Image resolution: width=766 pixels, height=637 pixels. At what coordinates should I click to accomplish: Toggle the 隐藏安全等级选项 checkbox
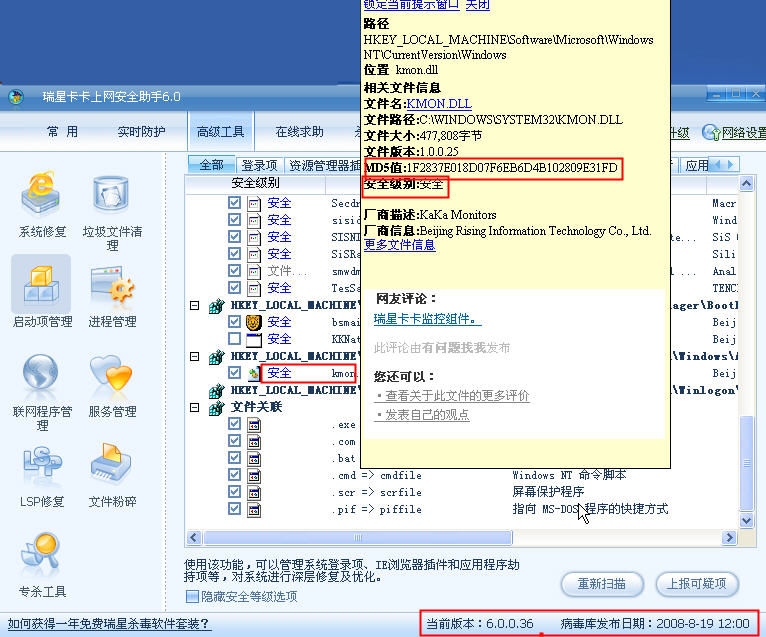pos(192,596)
